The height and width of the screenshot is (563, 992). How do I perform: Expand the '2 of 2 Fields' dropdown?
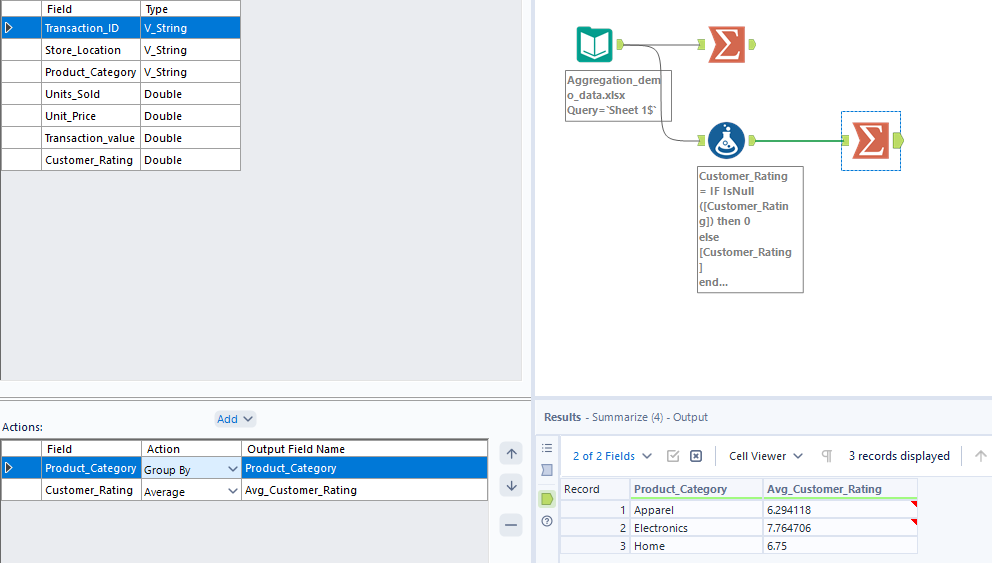(x=612, y=456)
